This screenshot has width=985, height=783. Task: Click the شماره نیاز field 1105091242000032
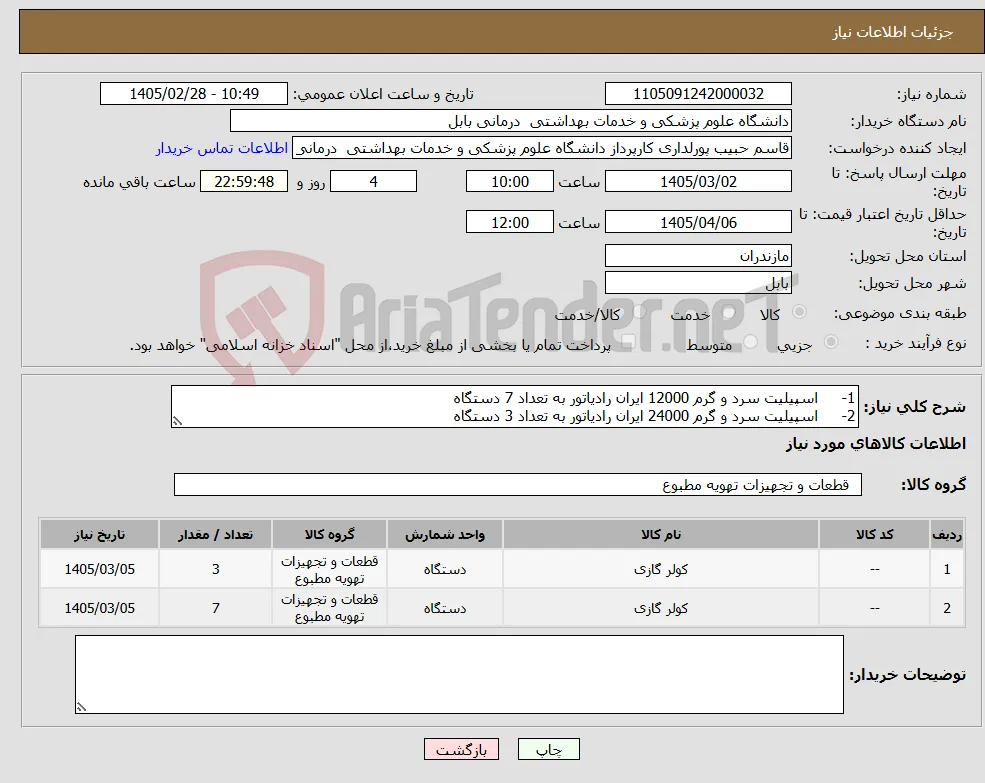click(x=698, y=94)
